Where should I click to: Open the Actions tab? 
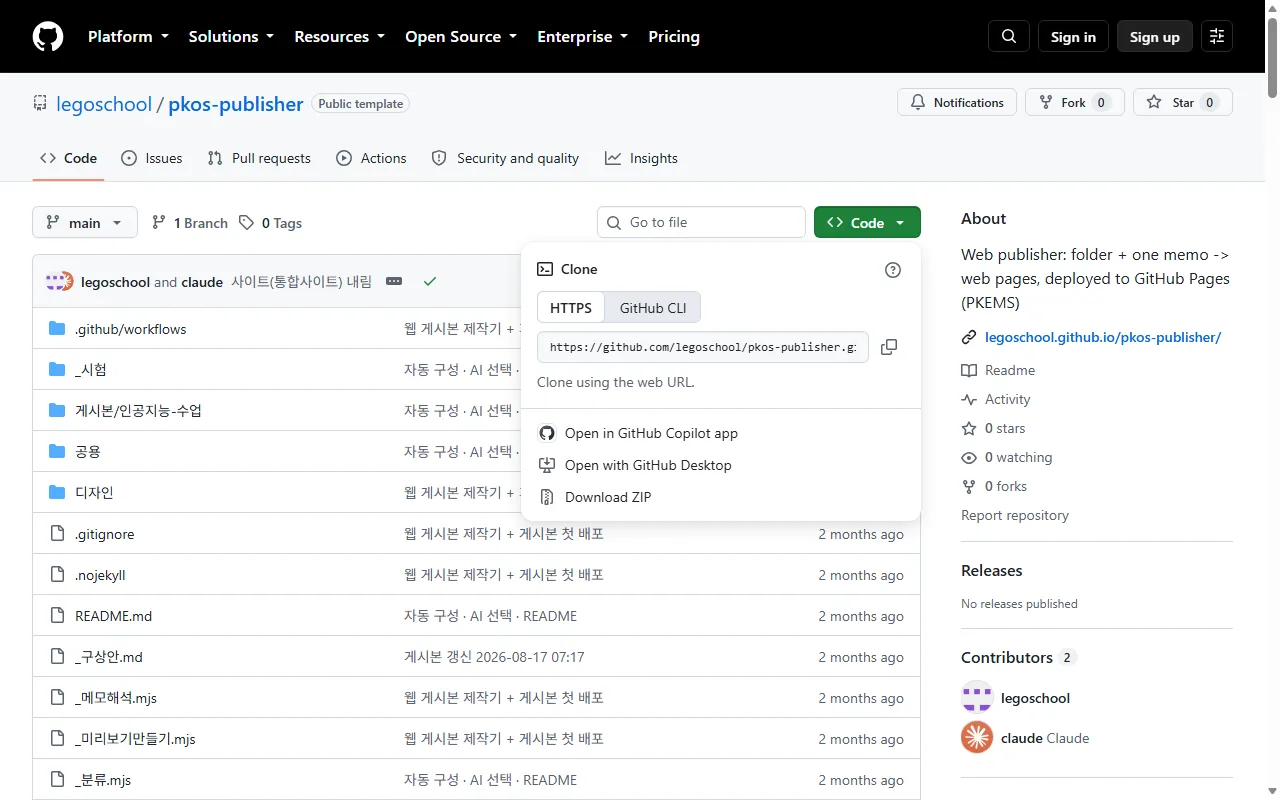click(x=371, y=158)
